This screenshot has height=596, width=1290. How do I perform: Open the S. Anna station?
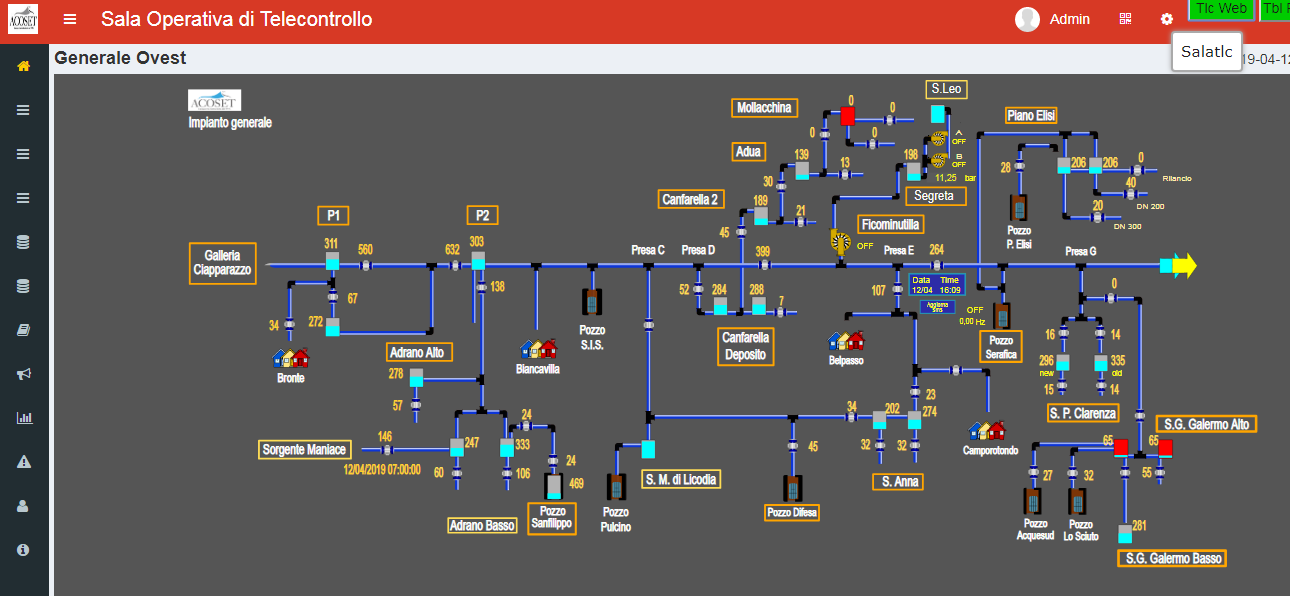[x=897, y=482]
